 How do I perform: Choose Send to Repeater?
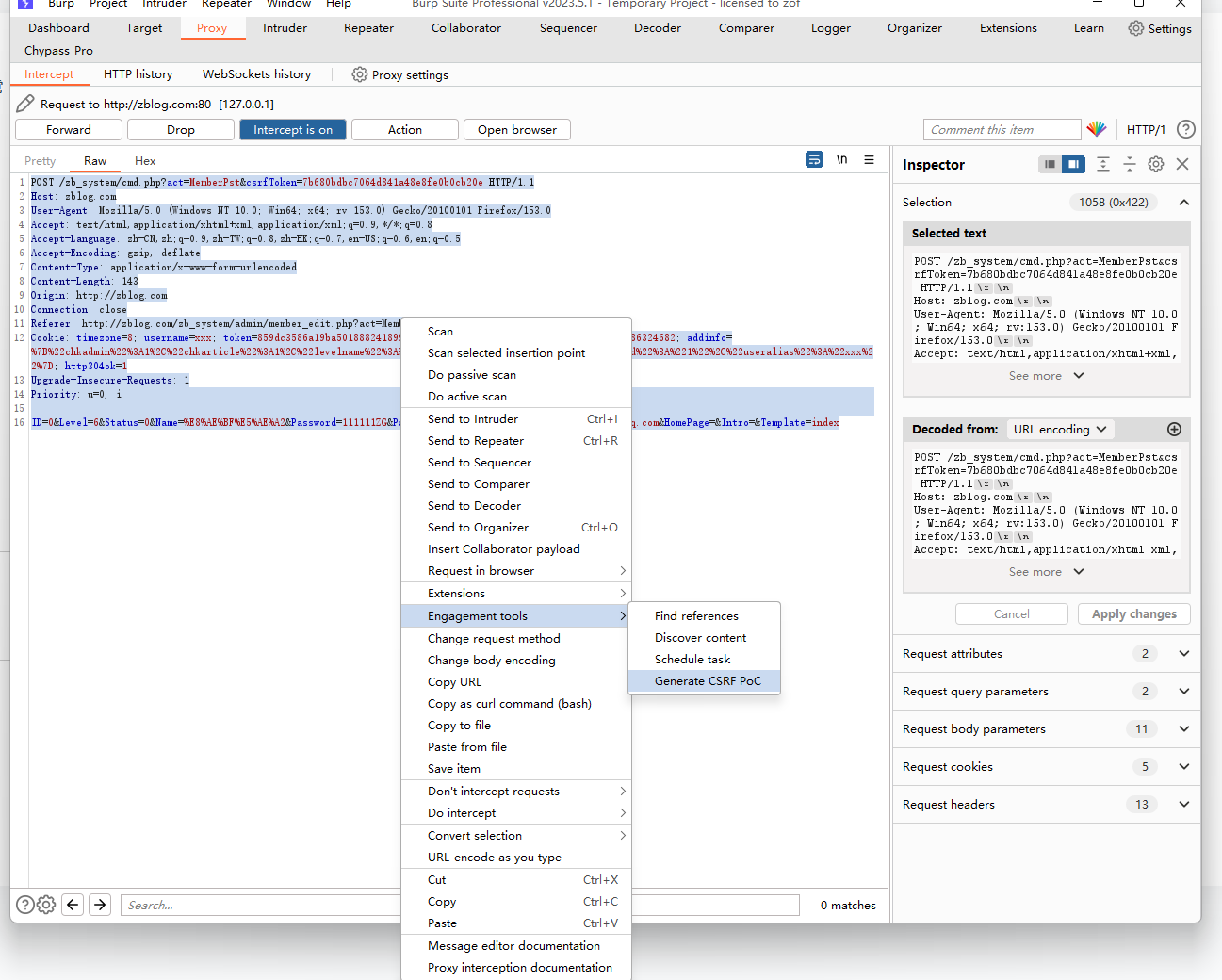click(516, 441)
